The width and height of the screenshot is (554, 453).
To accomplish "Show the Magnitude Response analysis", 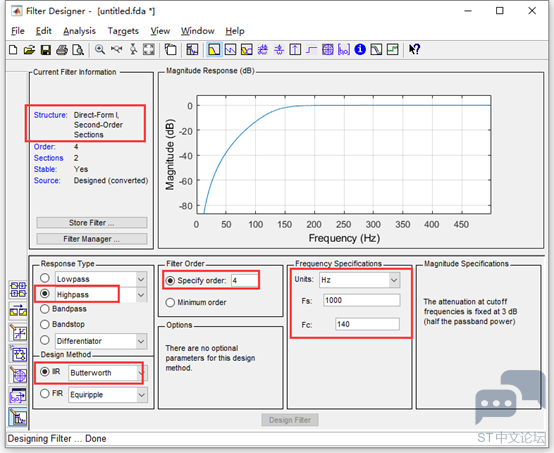I will [x=214, y=49].
